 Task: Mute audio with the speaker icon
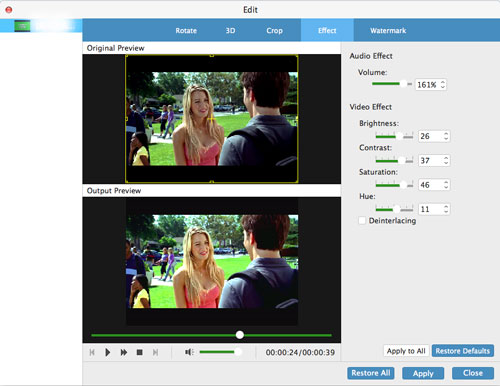pyautogui.click(x=189, y=352)
